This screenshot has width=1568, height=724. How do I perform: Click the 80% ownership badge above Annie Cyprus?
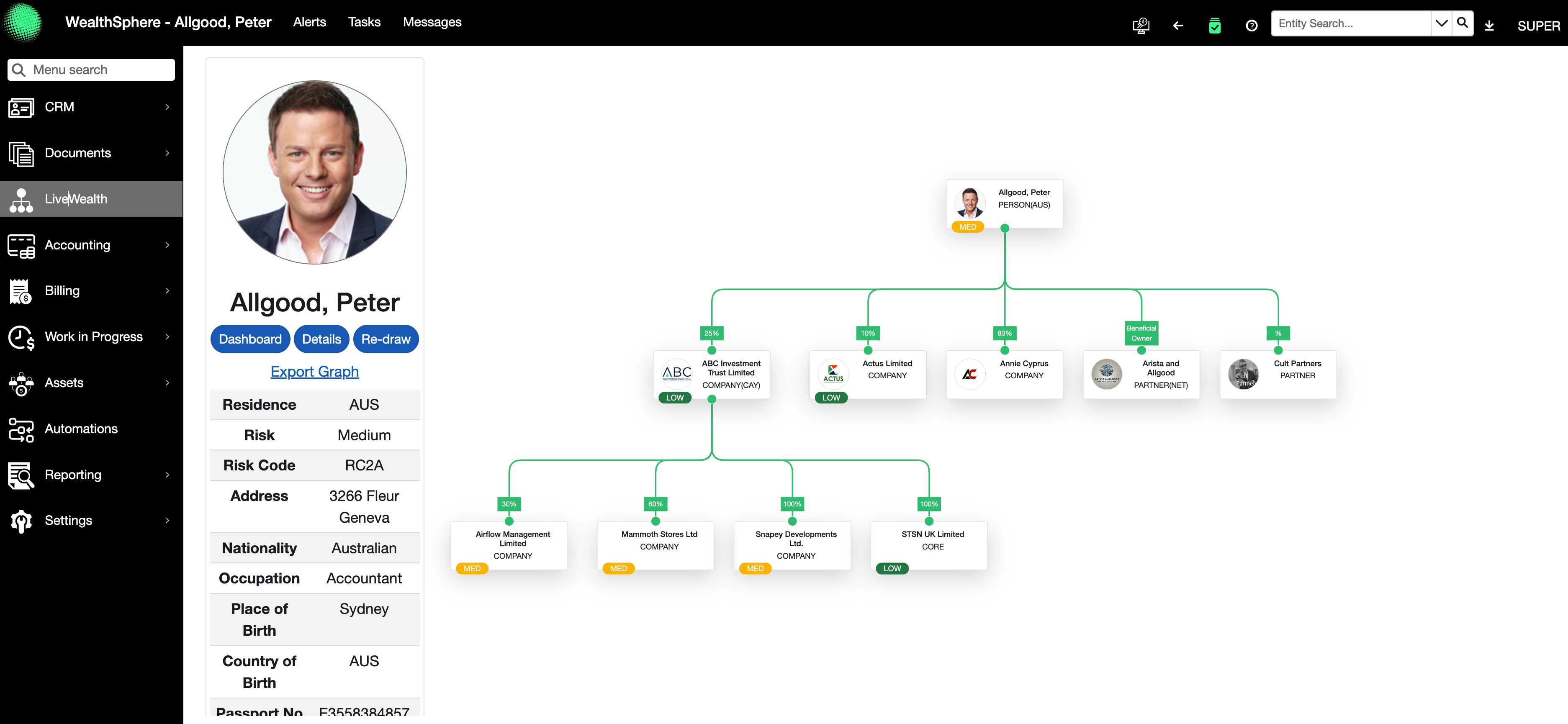[1004, 334]
